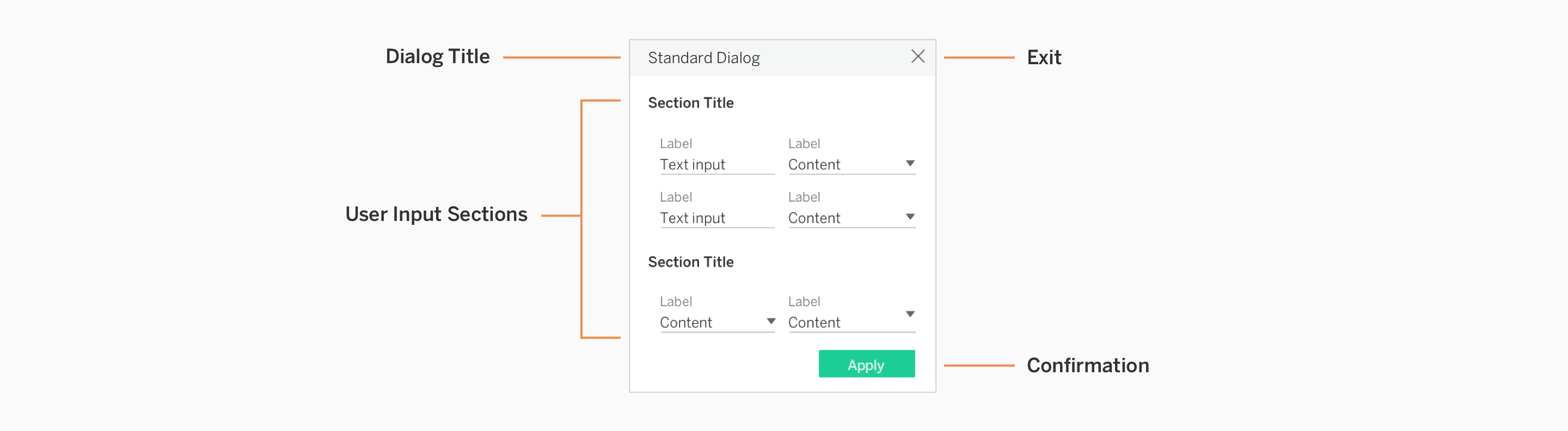Click the Dialog Title annotation label

tap(437, 57)
